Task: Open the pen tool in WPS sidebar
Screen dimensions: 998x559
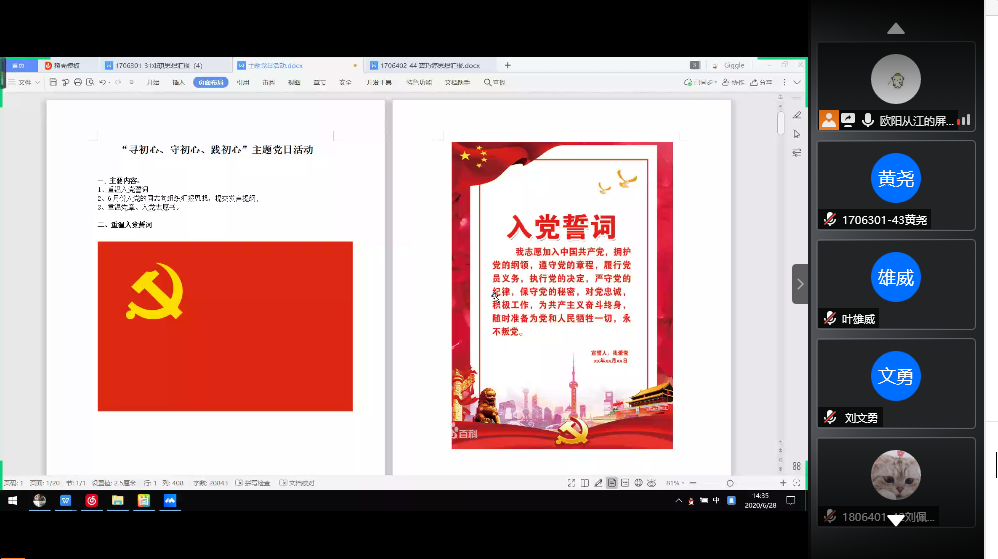Action: point(797,115)
